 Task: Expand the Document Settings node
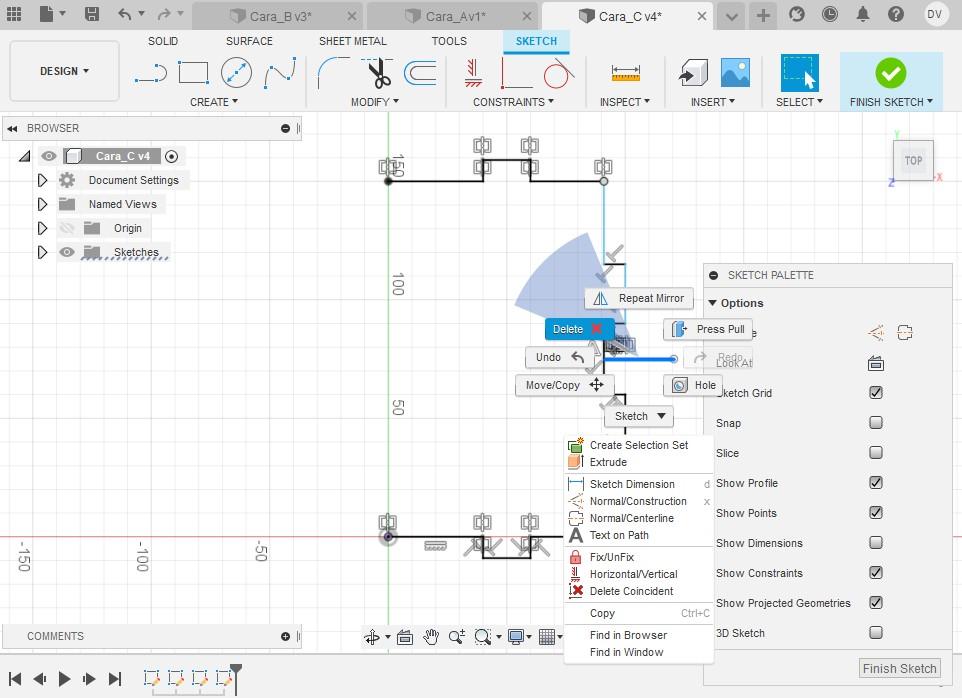coord(42,180)
